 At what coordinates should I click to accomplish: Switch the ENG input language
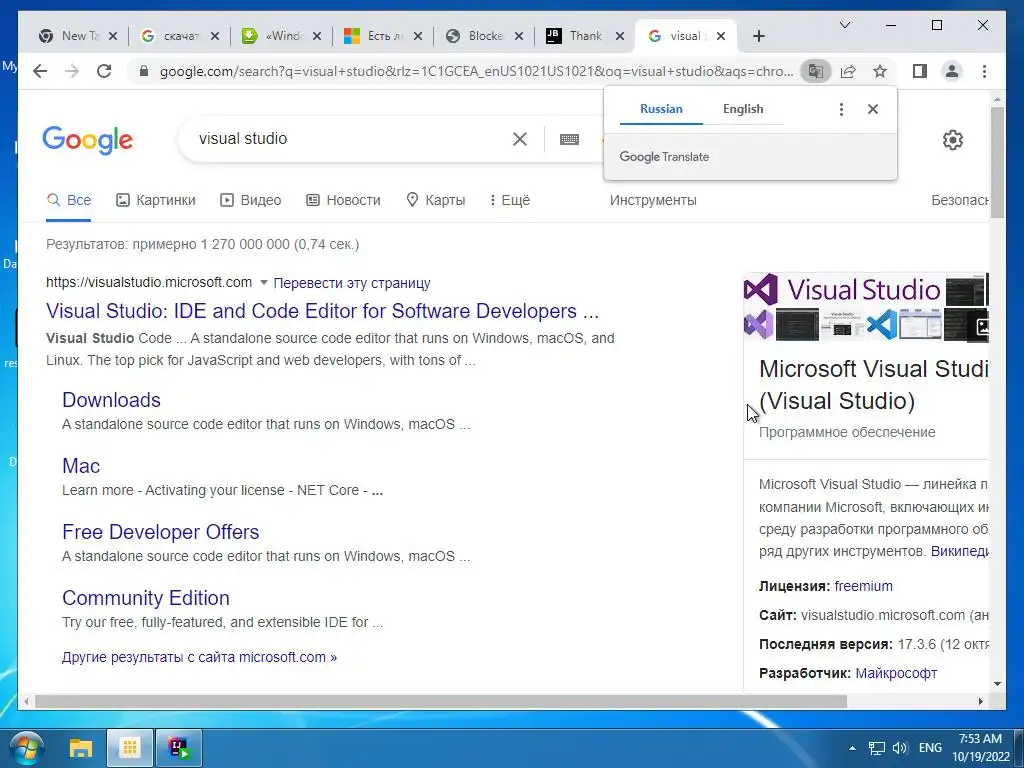coord(930,748)
